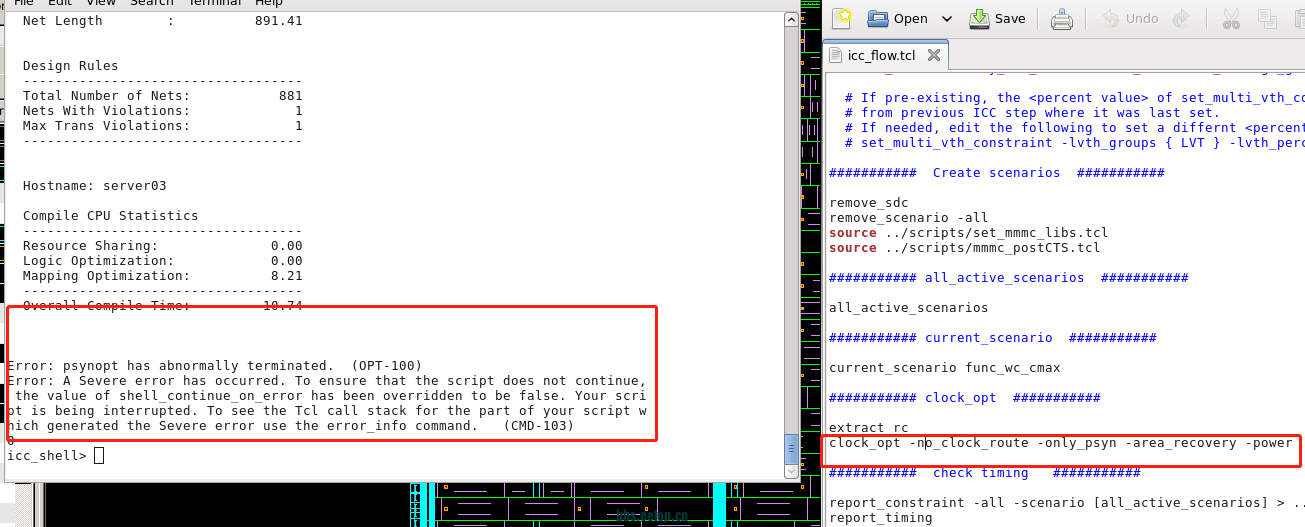Viewport: 1305px width, 527px height.
Task: Click the 'report_constraint -all -scenario' line
Action: (1067, 503)
